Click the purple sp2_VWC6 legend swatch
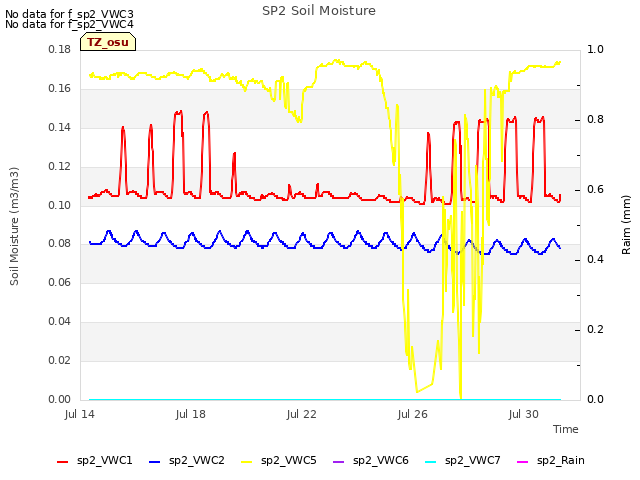This screenshot has height=480, width=640. point(339,462)
